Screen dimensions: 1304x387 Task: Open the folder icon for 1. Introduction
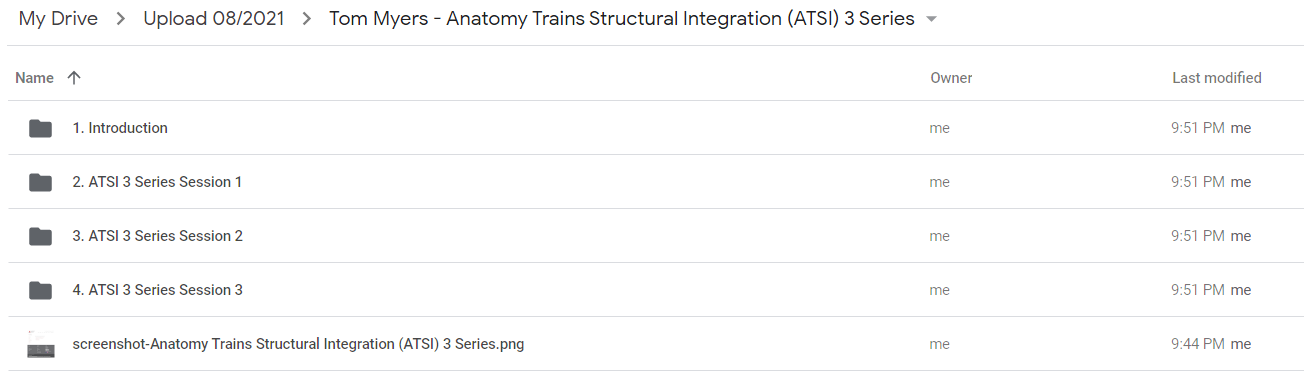[40, 128]
